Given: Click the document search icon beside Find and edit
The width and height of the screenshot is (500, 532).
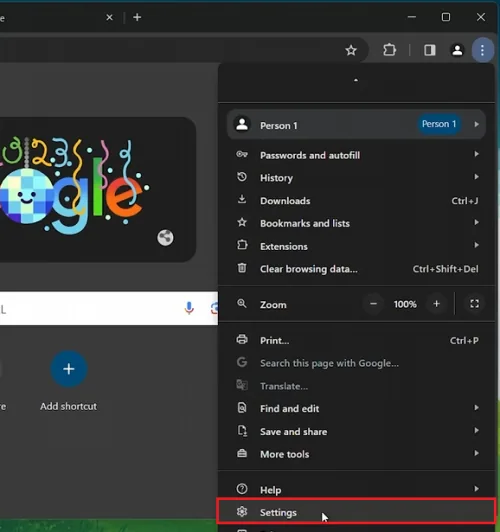Looking at the screenshot, I should coord(242,407).
